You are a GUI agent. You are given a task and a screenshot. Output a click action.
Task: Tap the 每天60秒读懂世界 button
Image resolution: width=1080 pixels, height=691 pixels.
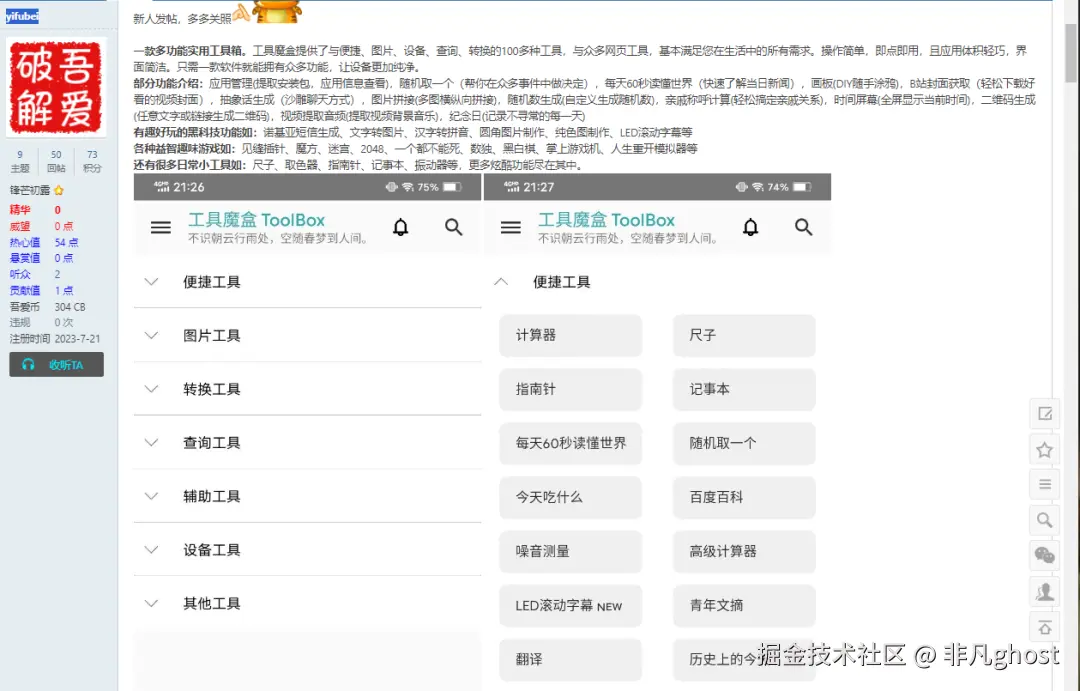(570, 443)
